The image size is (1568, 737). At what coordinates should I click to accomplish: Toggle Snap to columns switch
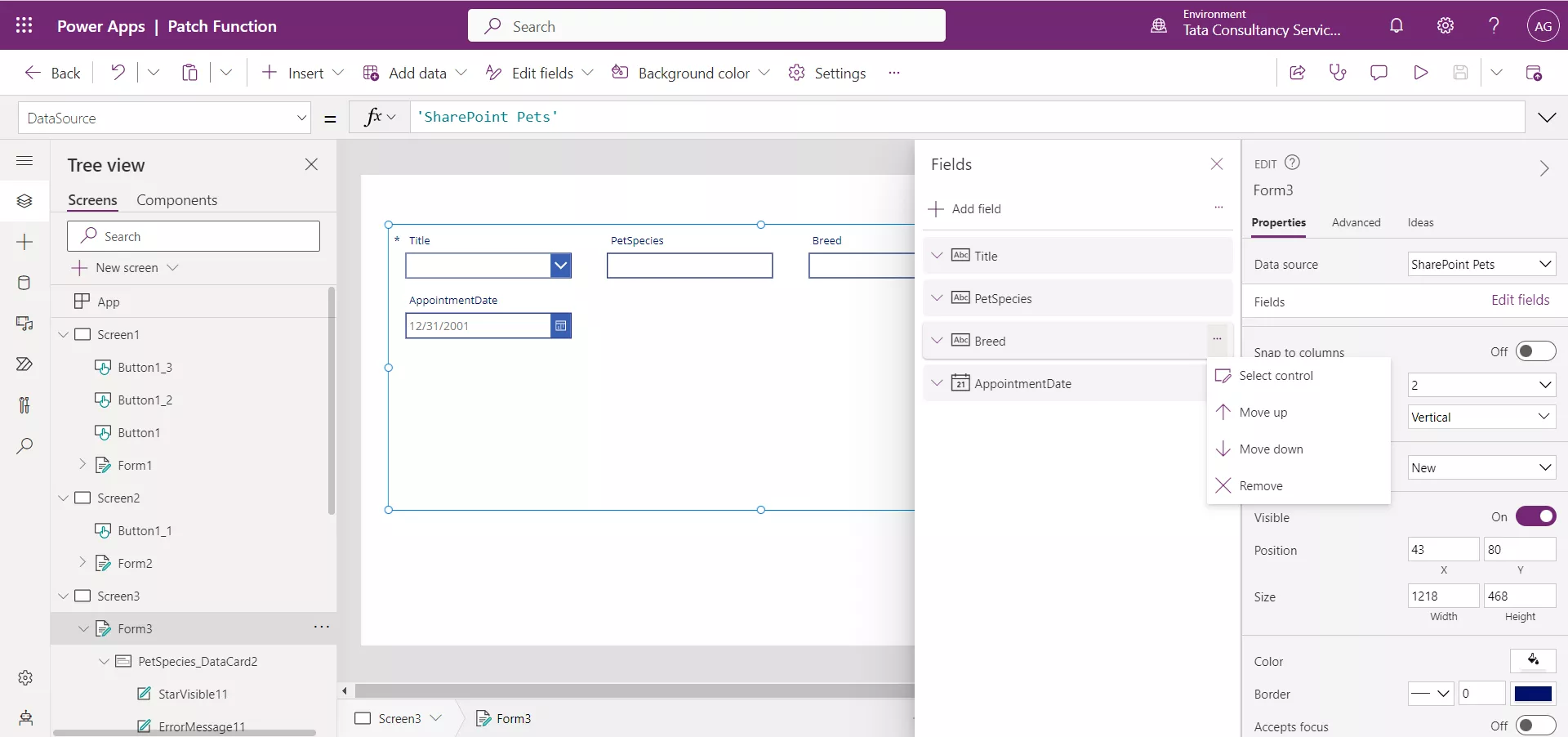click(1535, 351)
